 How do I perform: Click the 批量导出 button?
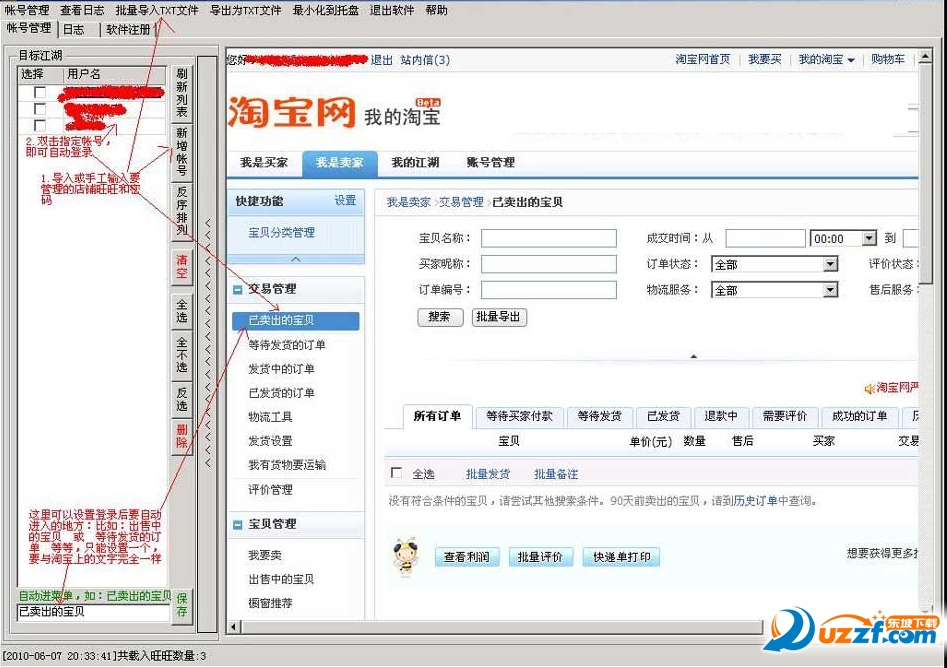click(x=499, y=316)
